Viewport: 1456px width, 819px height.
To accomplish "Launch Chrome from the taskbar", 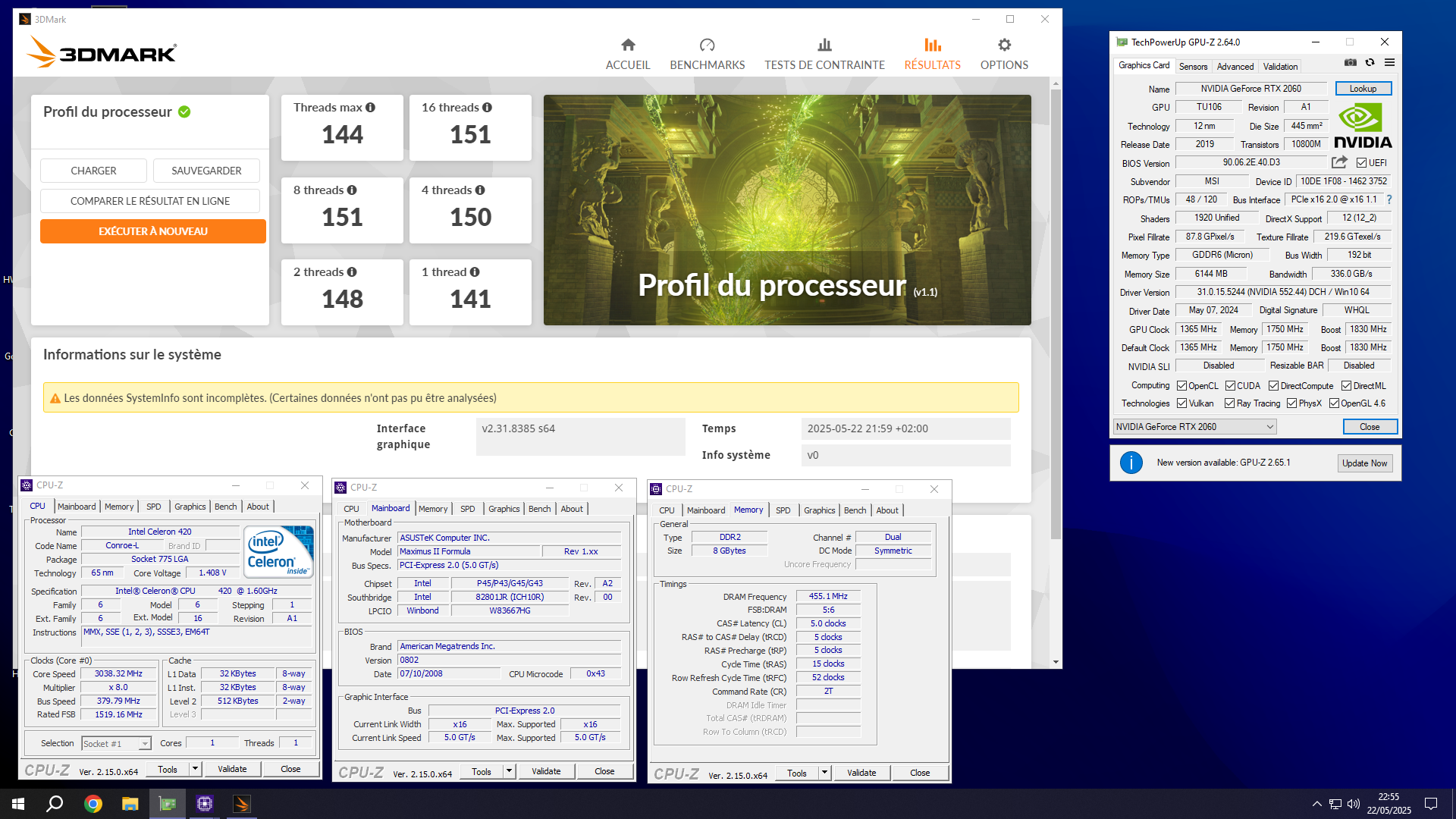I will (93, 804).
